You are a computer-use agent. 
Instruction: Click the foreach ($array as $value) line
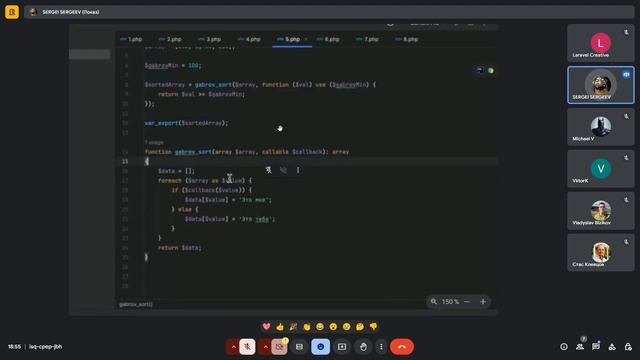(x=205, y=180)
